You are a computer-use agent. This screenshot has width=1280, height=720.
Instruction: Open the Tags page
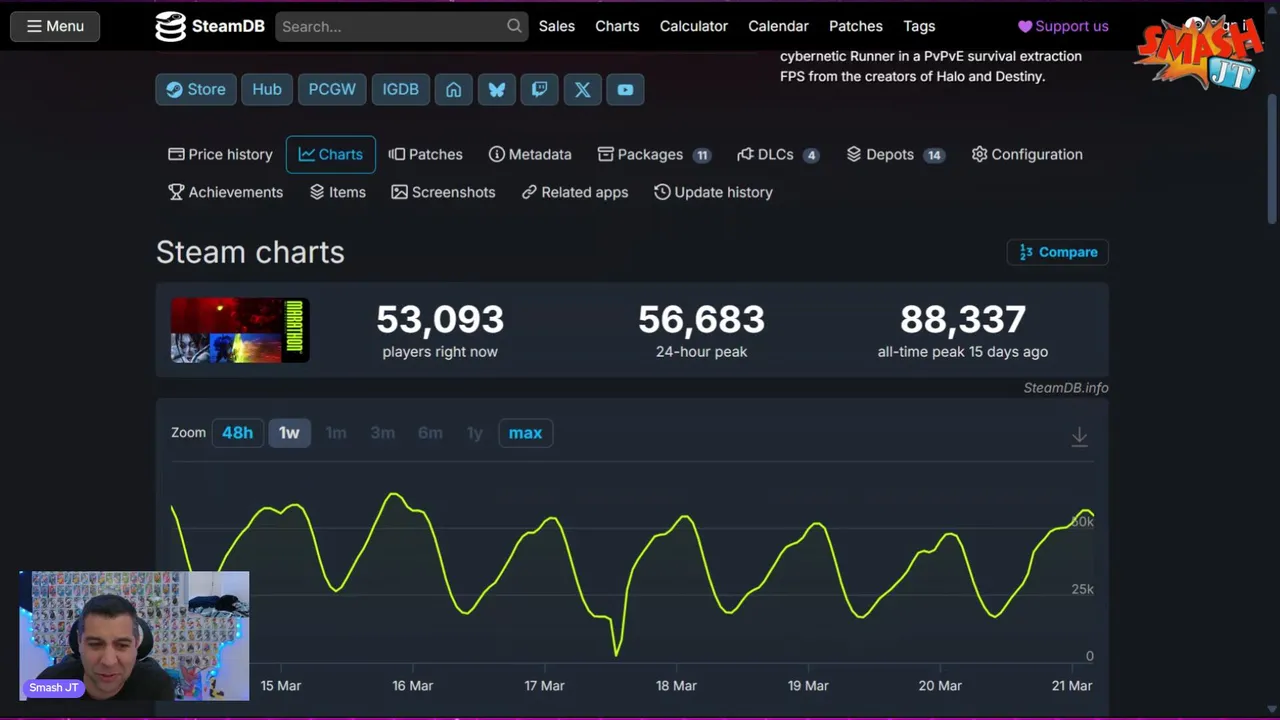tap(919, 26)
